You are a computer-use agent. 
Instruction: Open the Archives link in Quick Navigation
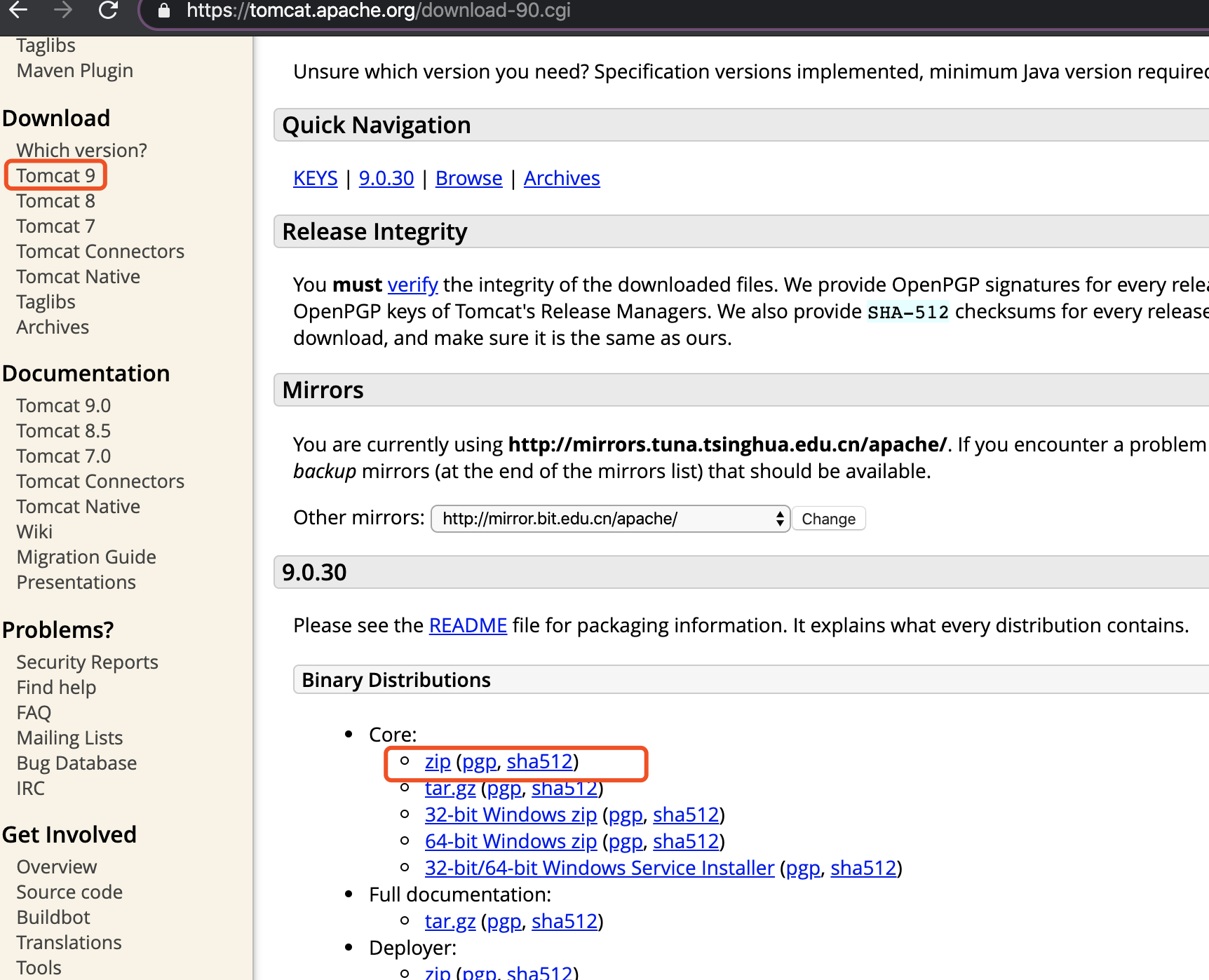tap(562, 178)
